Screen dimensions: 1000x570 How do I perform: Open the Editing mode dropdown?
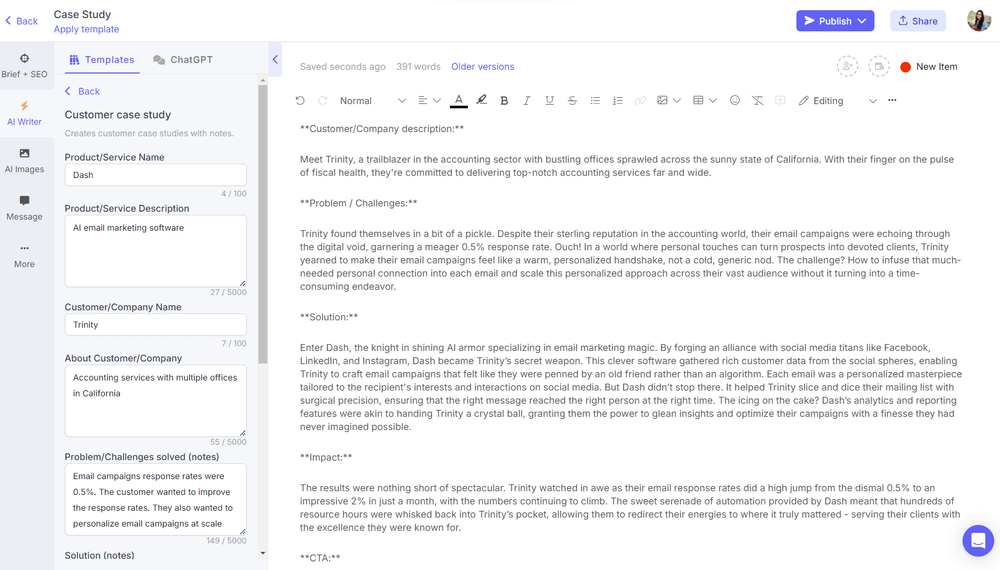837,101
